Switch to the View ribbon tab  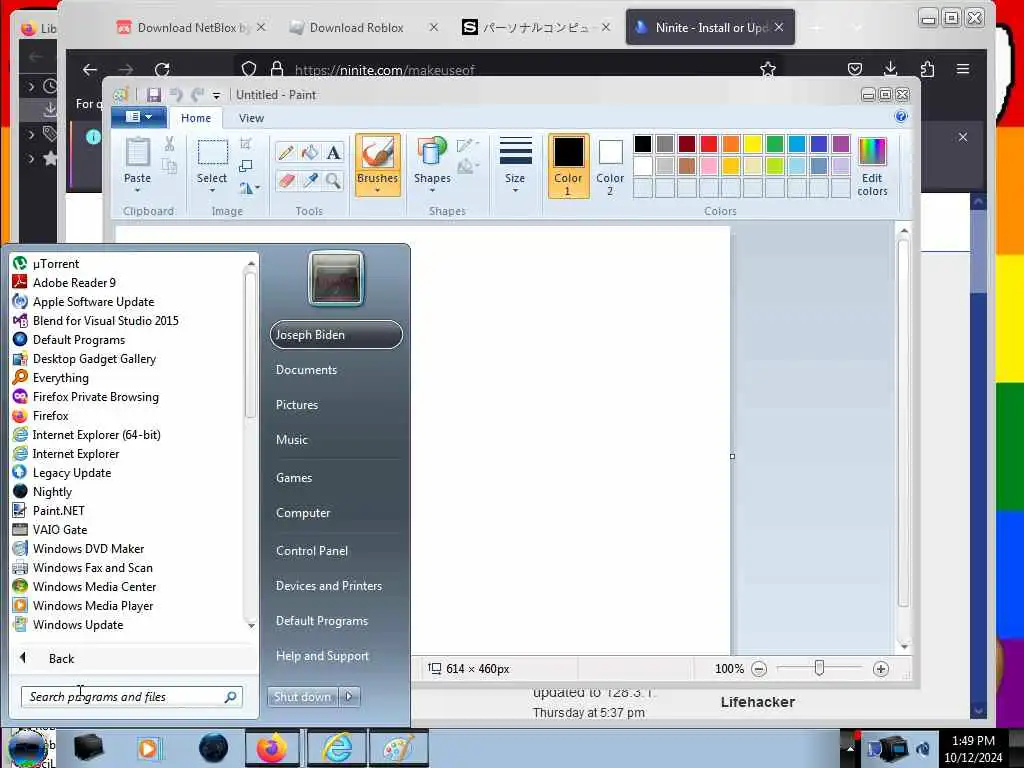(251, 118)
